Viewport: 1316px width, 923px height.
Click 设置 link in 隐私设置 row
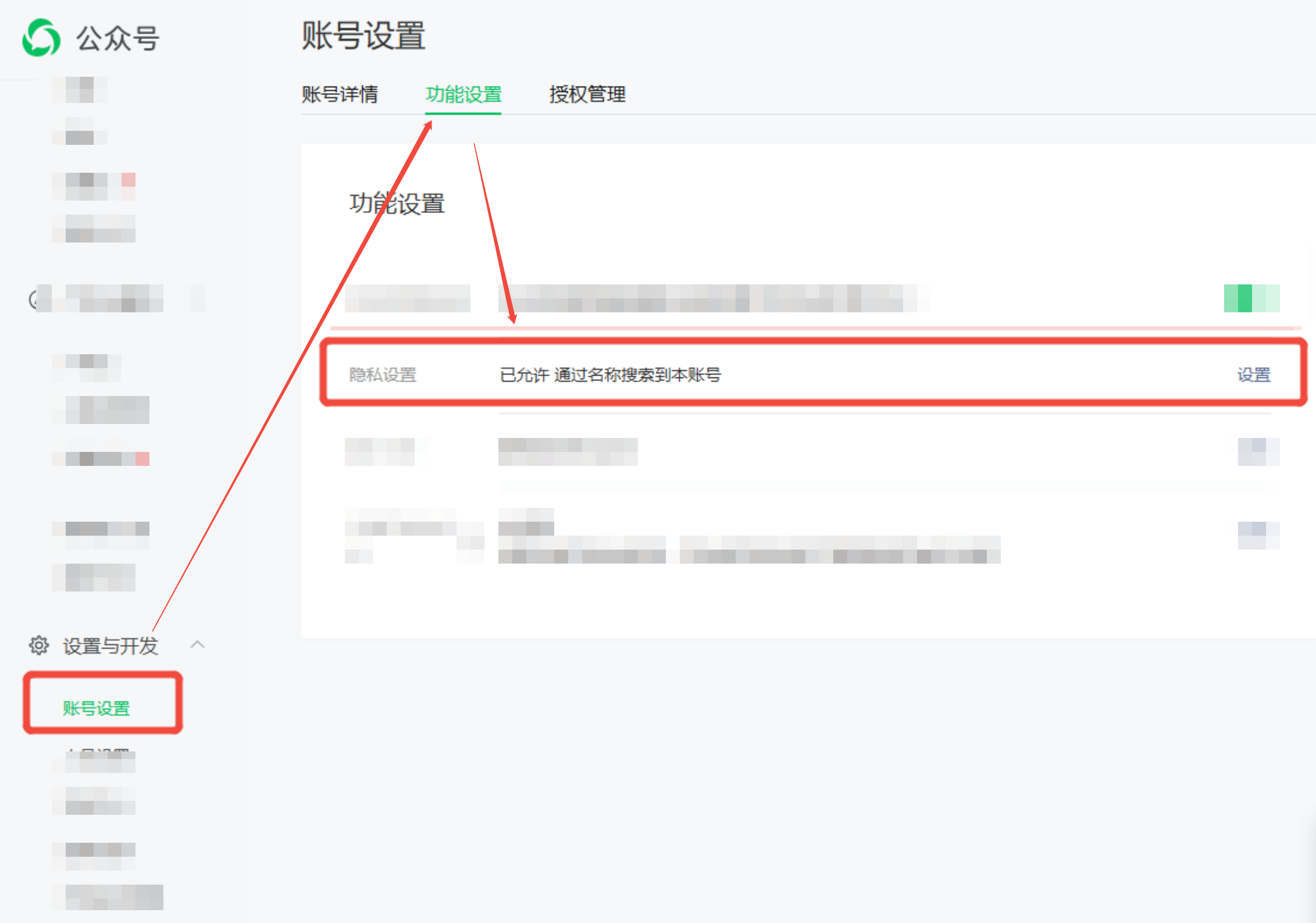[1254, 375]
